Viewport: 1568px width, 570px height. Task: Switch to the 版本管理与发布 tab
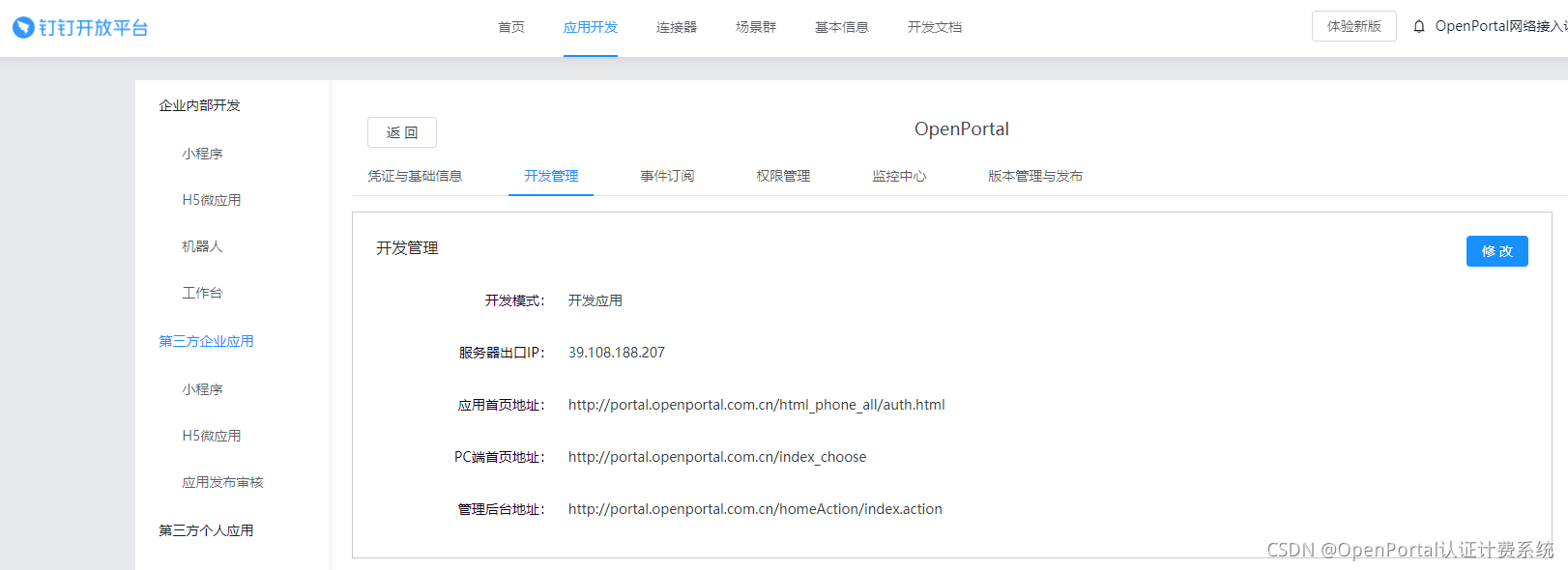coord(1035,176)
